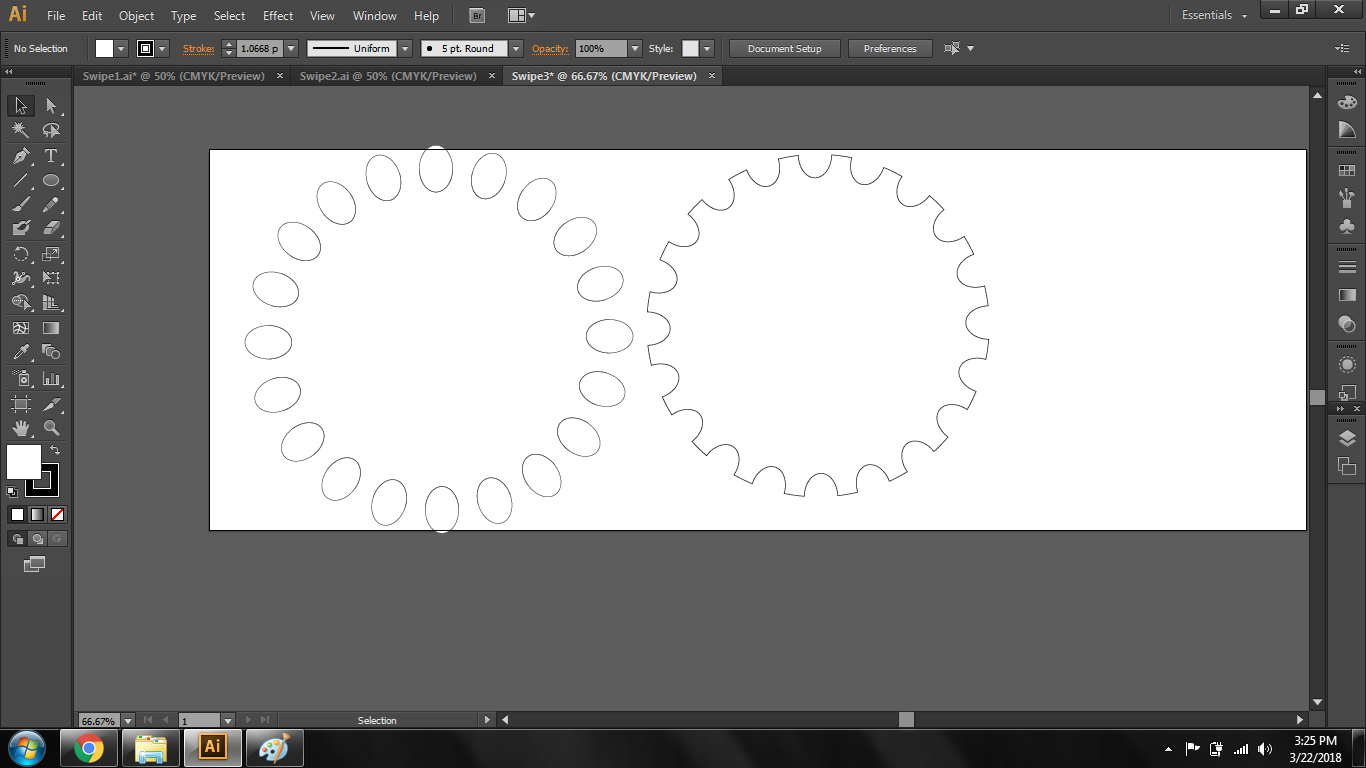
Task: Open the Essentials workspace switcher
Action: [1214, 16]
